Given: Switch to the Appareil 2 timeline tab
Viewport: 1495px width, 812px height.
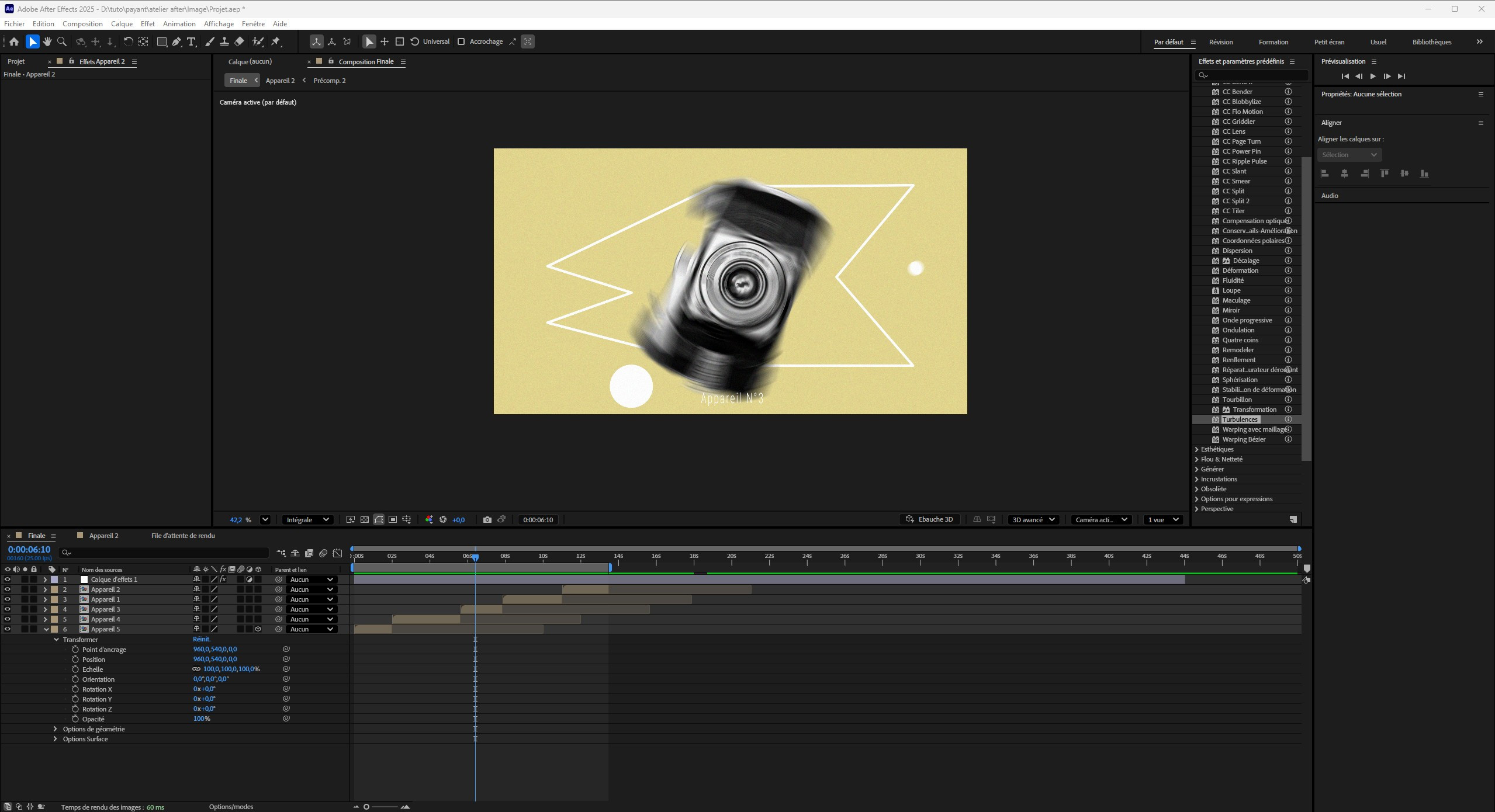Looking at the screenshot, I should (103, 536).
